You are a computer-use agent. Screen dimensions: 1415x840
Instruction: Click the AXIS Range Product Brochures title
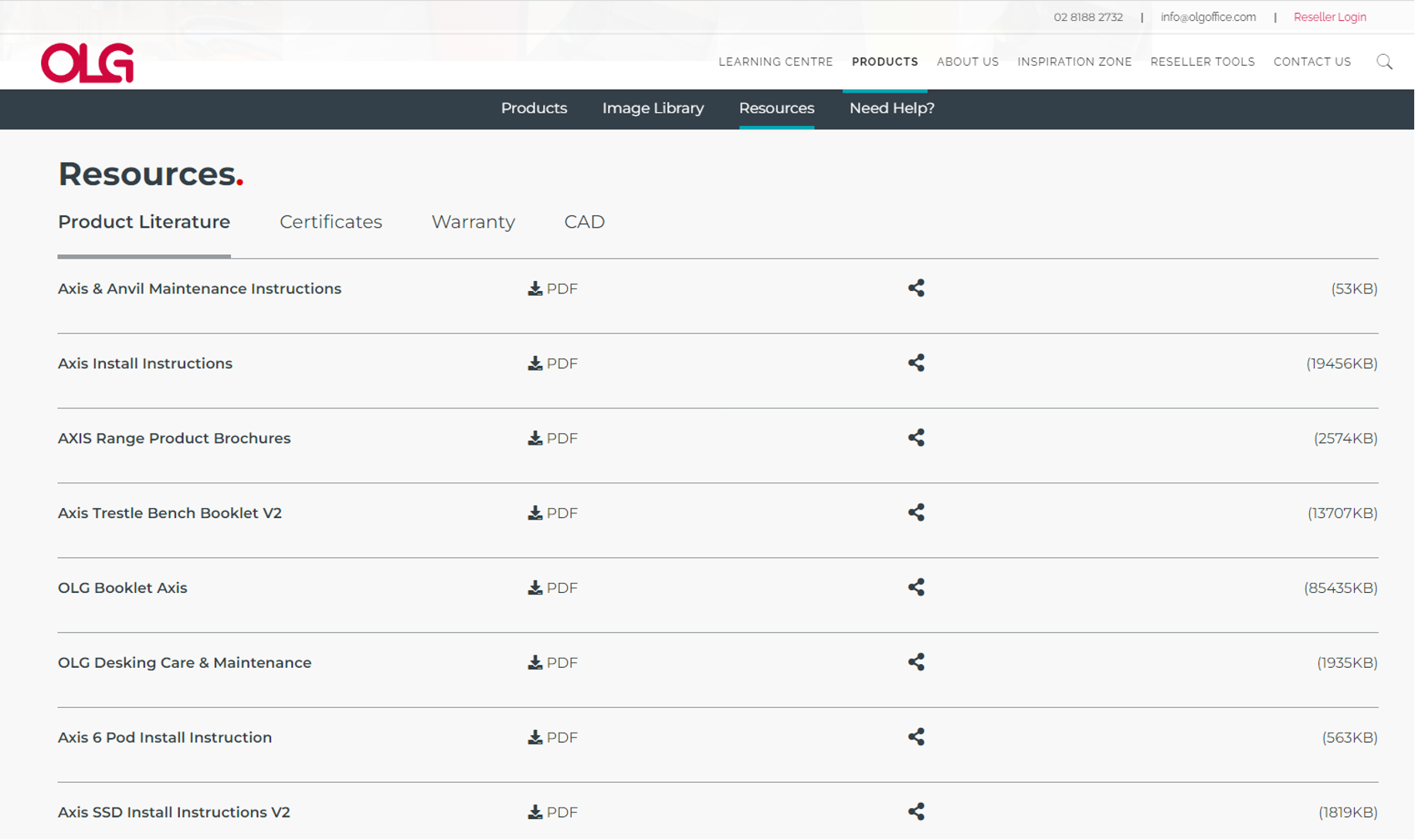click(174, 439)
